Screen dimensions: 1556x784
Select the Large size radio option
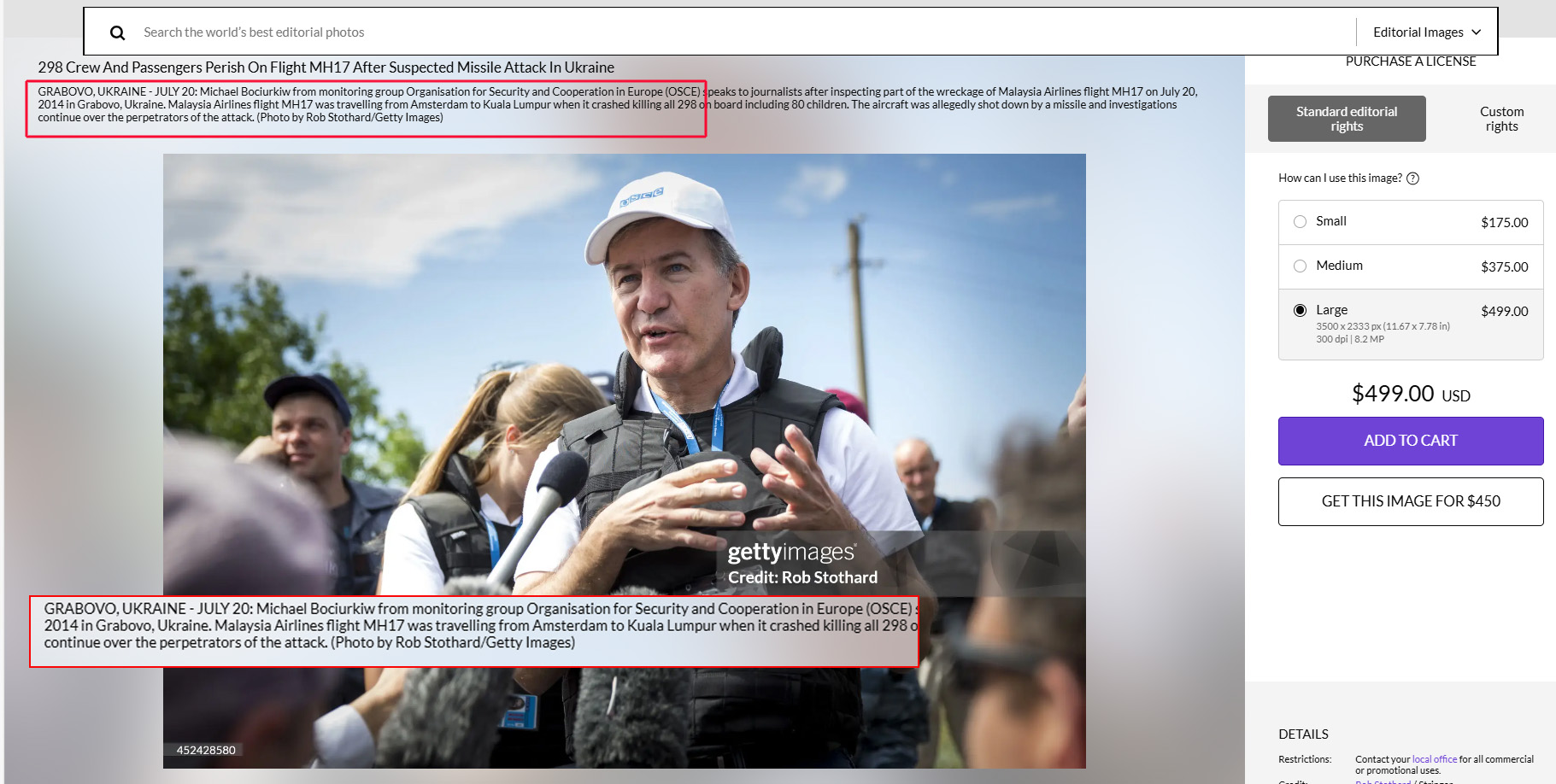coord(1300,310)
